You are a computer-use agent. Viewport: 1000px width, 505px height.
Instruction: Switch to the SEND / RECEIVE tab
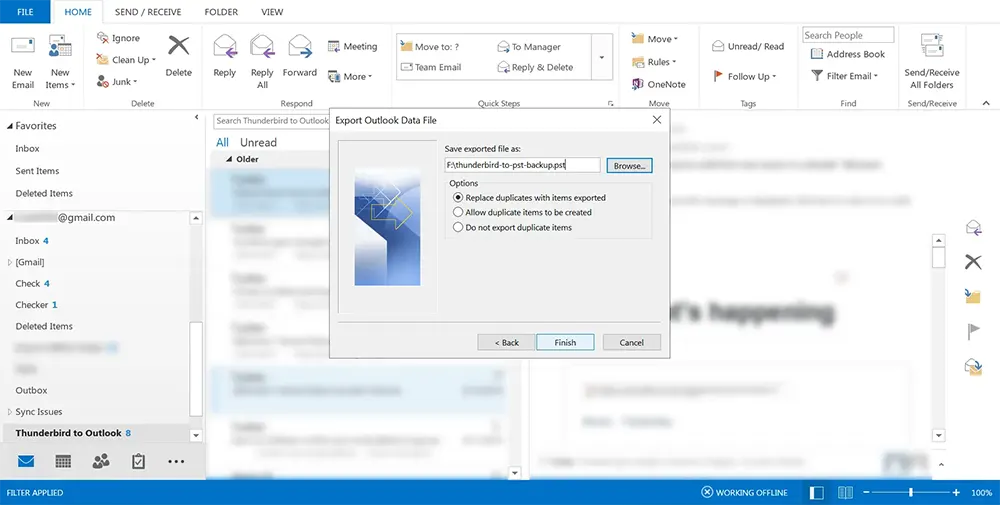click(x=148, y=11)
